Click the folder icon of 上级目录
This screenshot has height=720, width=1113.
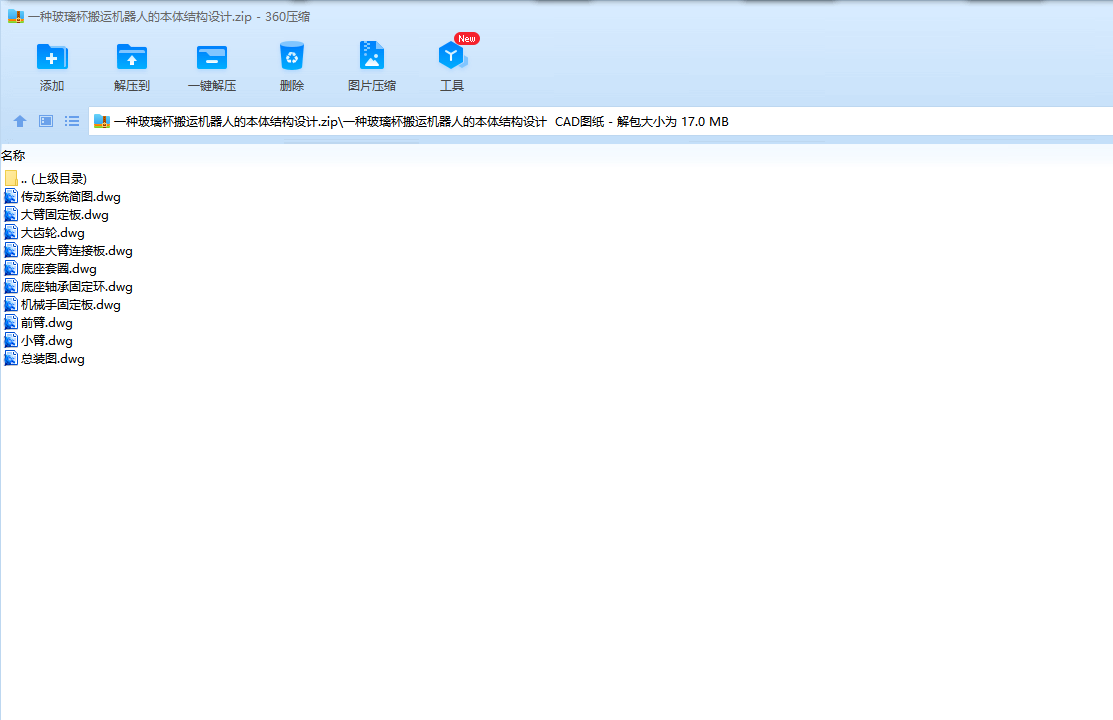pyautogui.click(x=11, y=178)
